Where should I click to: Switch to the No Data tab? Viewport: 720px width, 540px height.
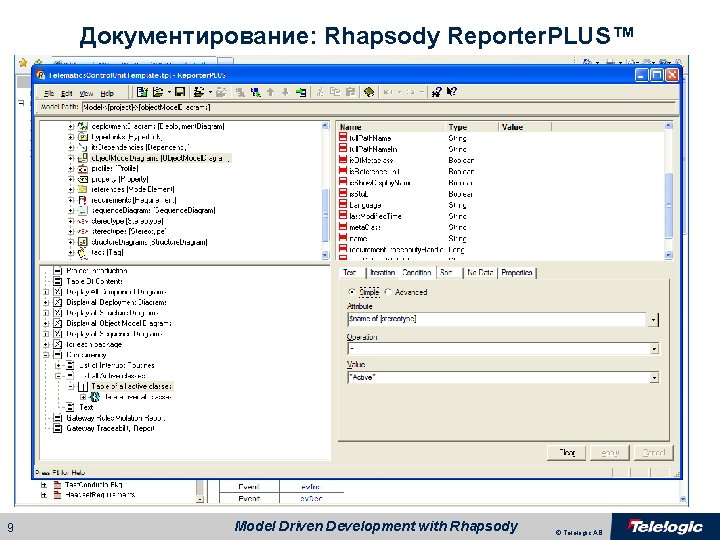[480, 273]
